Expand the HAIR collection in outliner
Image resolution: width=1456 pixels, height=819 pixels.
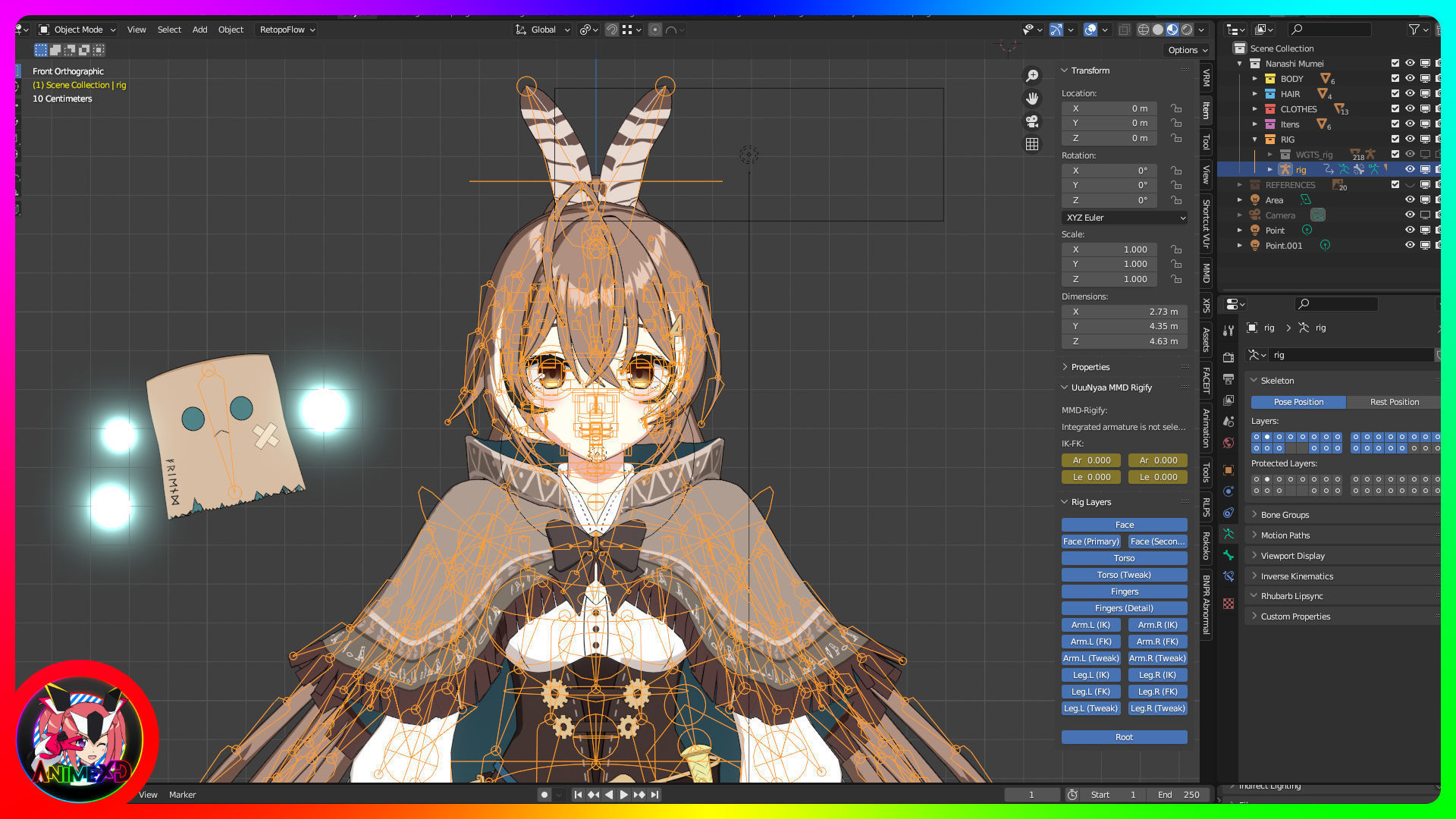[x=1255, y=93]
